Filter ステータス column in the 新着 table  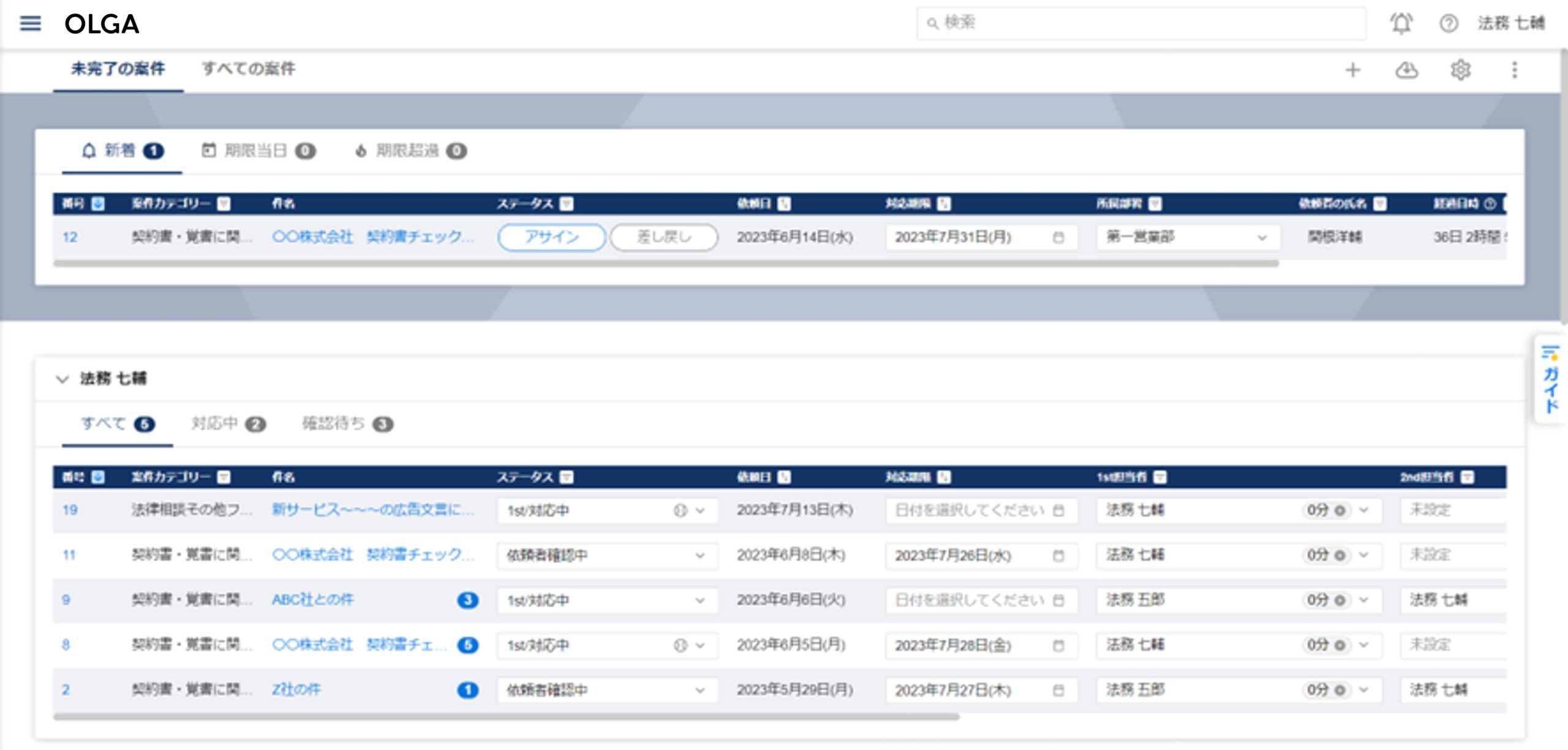coord(567,204)
